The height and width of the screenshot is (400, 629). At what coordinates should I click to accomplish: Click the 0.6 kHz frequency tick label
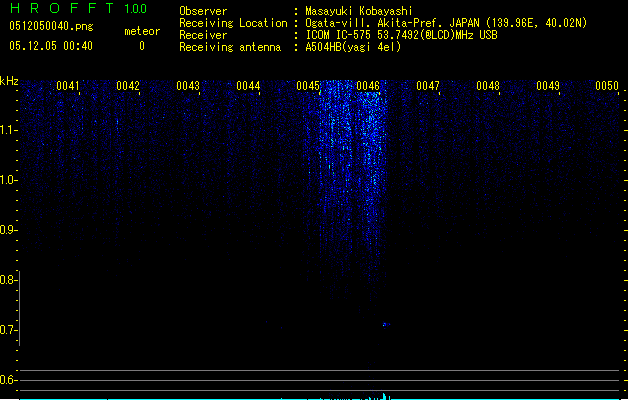coord(8,380)
